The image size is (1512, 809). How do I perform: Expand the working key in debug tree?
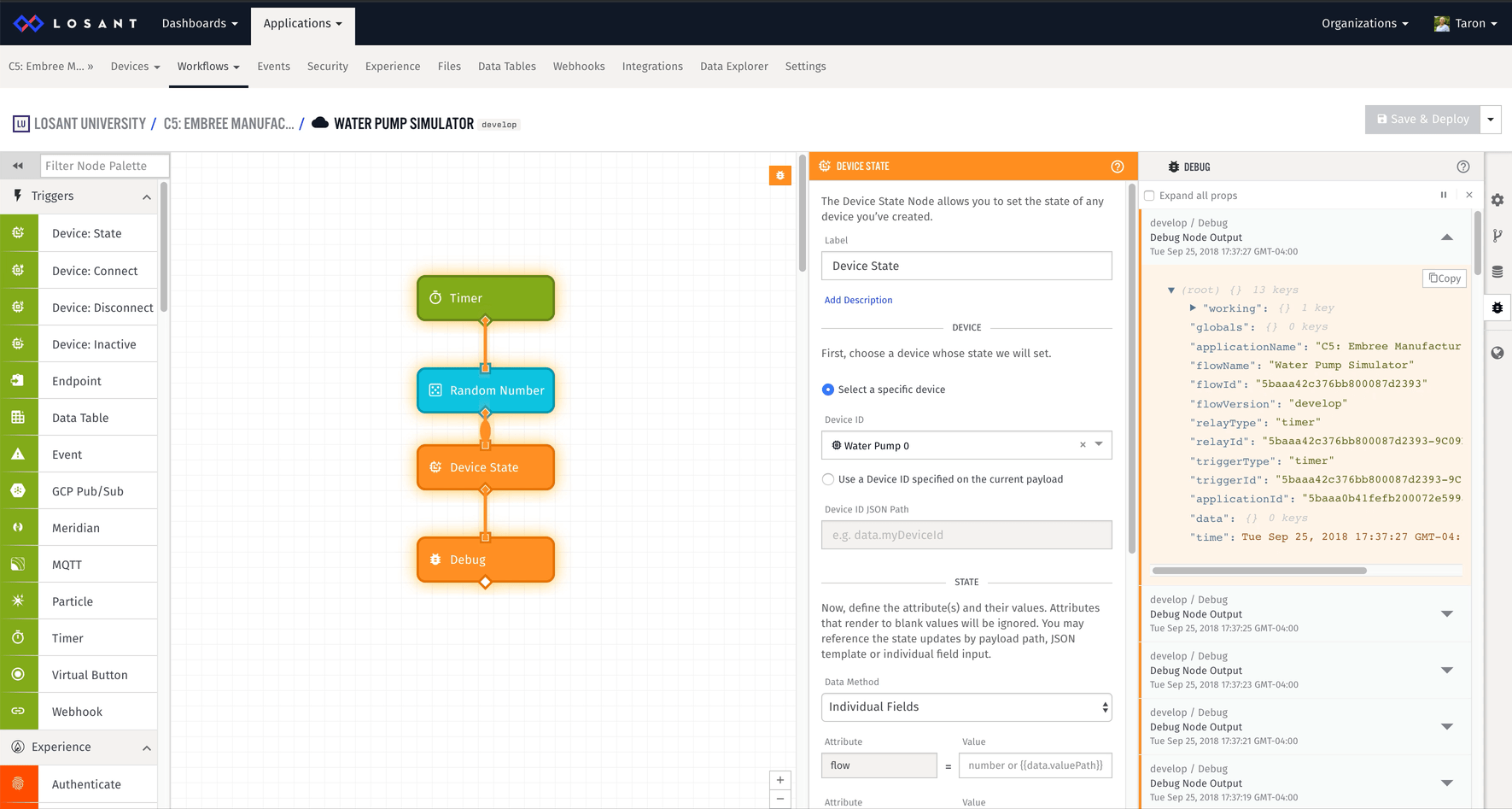(1193, 308)
